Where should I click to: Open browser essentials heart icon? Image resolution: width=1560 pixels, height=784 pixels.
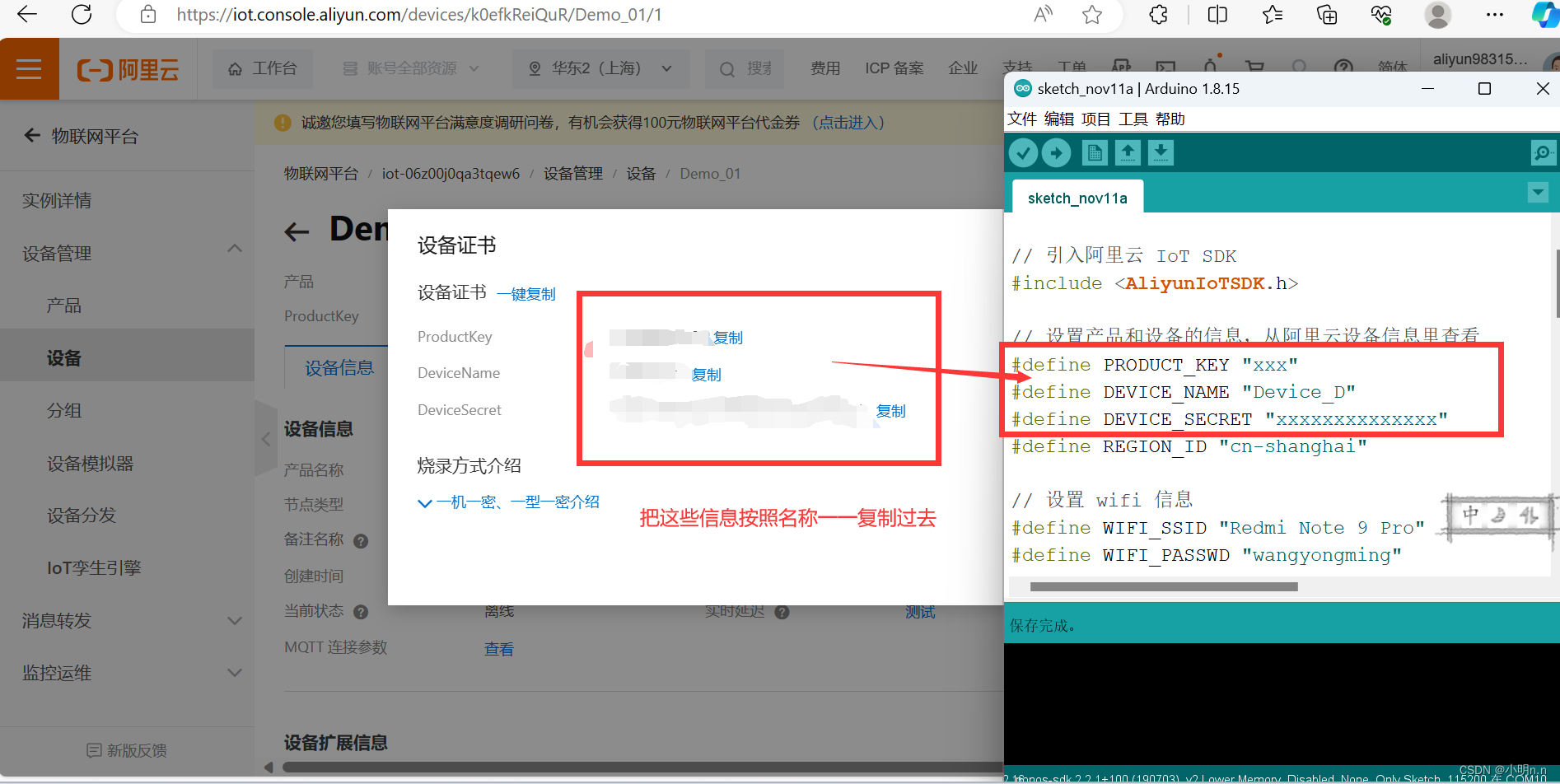click(1381, 14)
